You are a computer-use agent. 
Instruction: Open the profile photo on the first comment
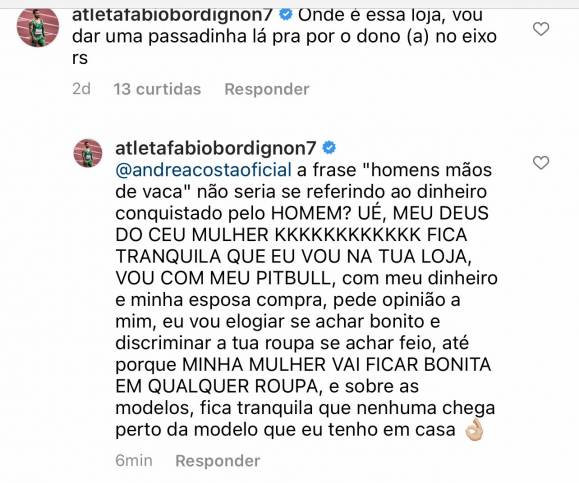click(x=38, y=27)
